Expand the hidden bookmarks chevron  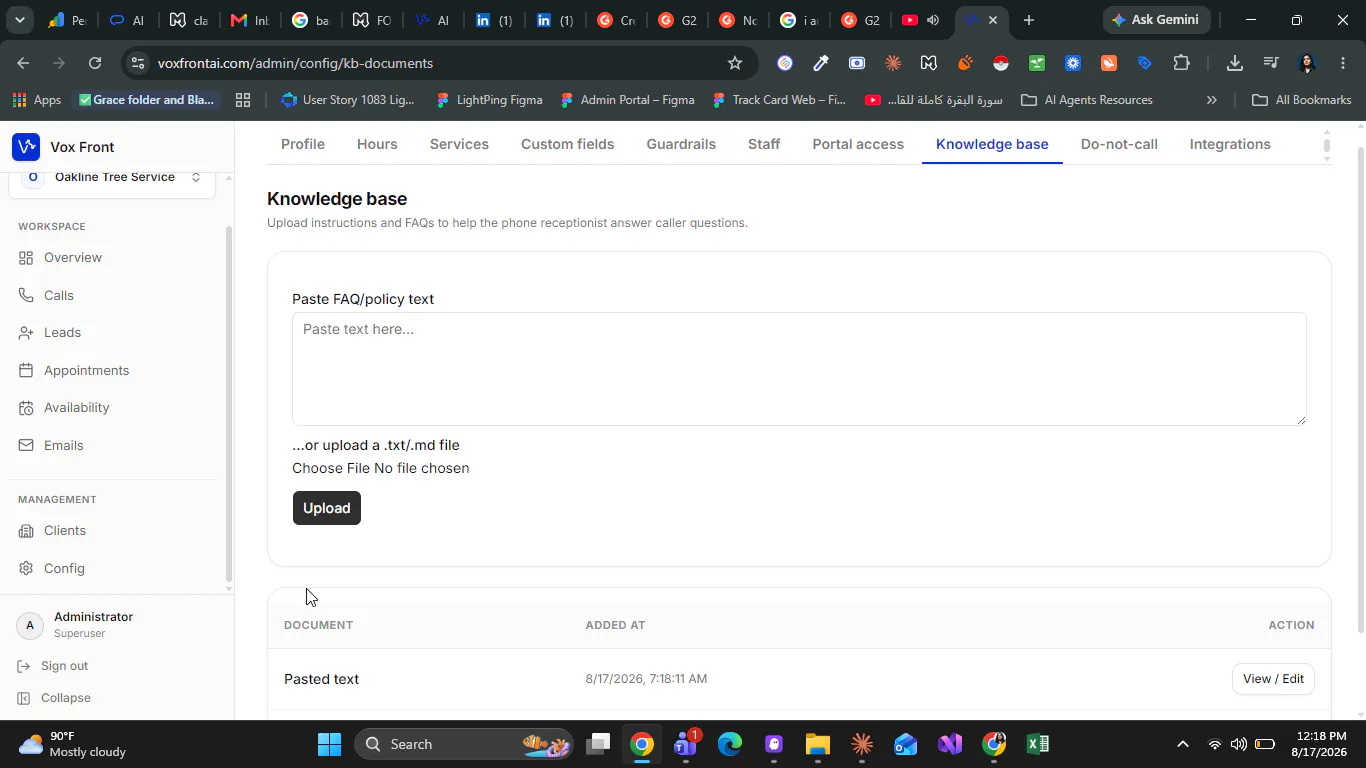tap(1212, 100)
